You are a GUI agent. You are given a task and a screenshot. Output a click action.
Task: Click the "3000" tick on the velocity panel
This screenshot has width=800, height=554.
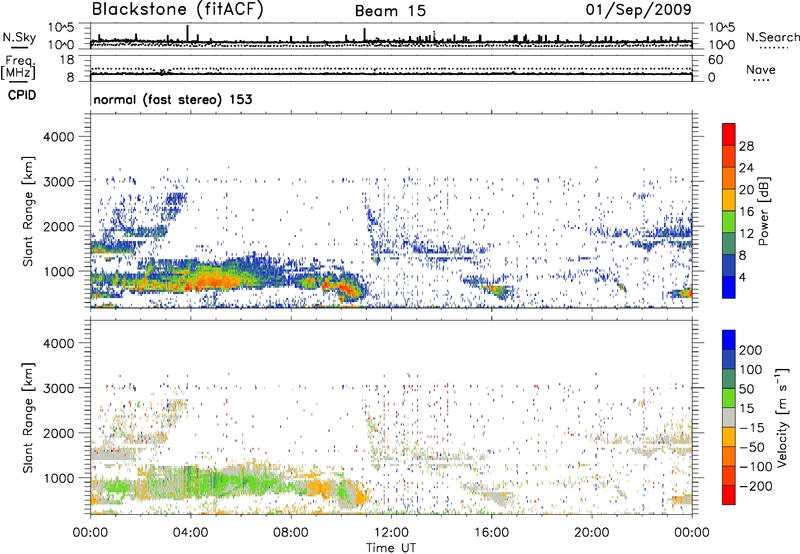[58, 388]
